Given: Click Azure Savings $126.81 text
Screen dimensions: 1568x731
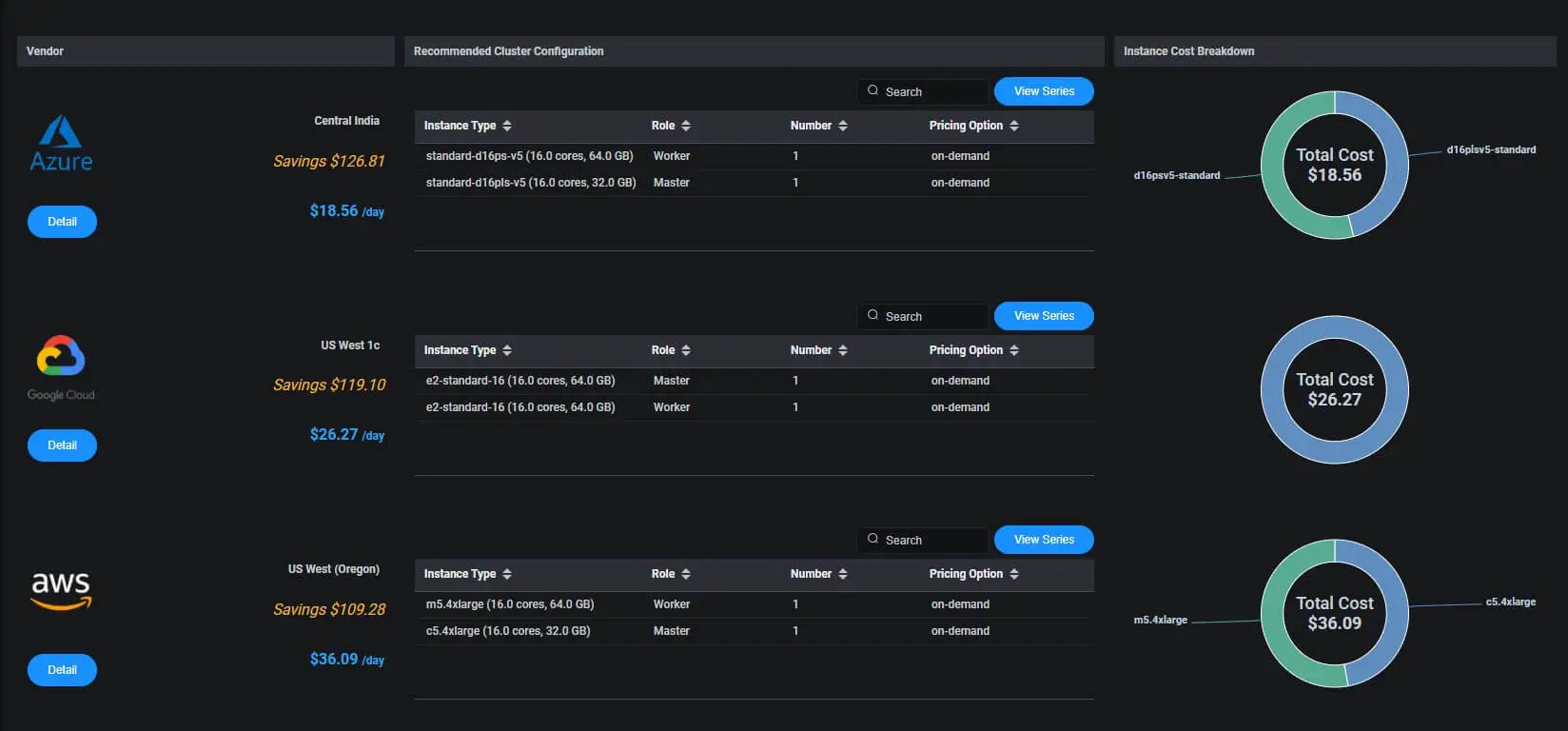Looking at the screenshot, I should pos(329,161).
